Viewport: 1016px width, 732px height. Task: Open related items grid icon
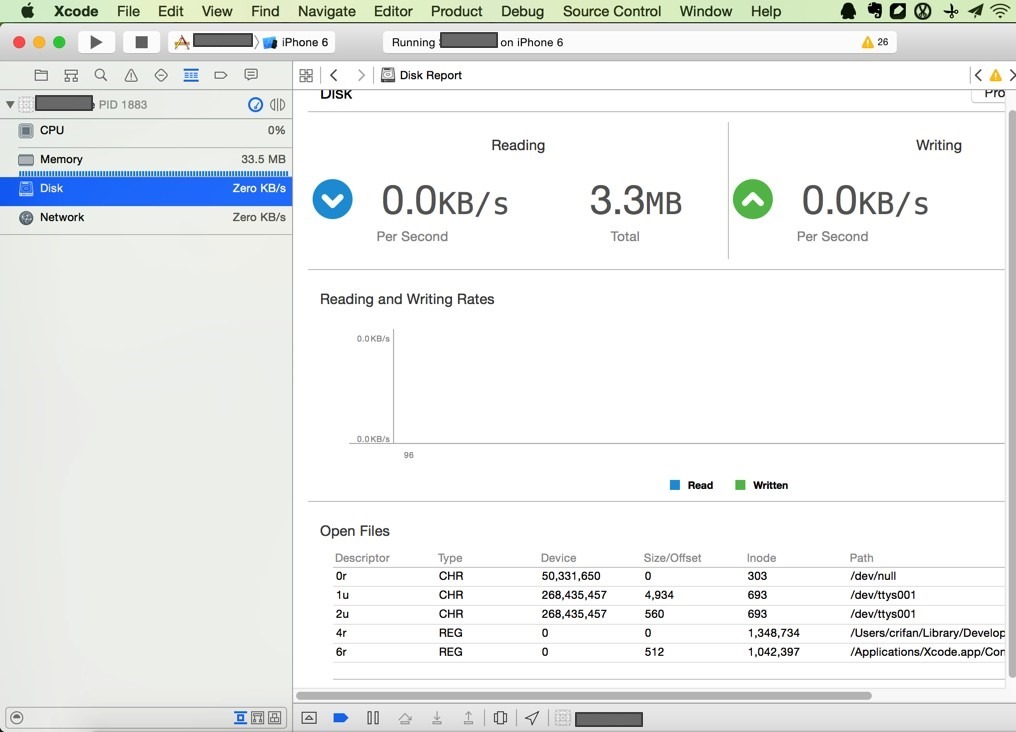pyautogui.click(x=306, y=75)
